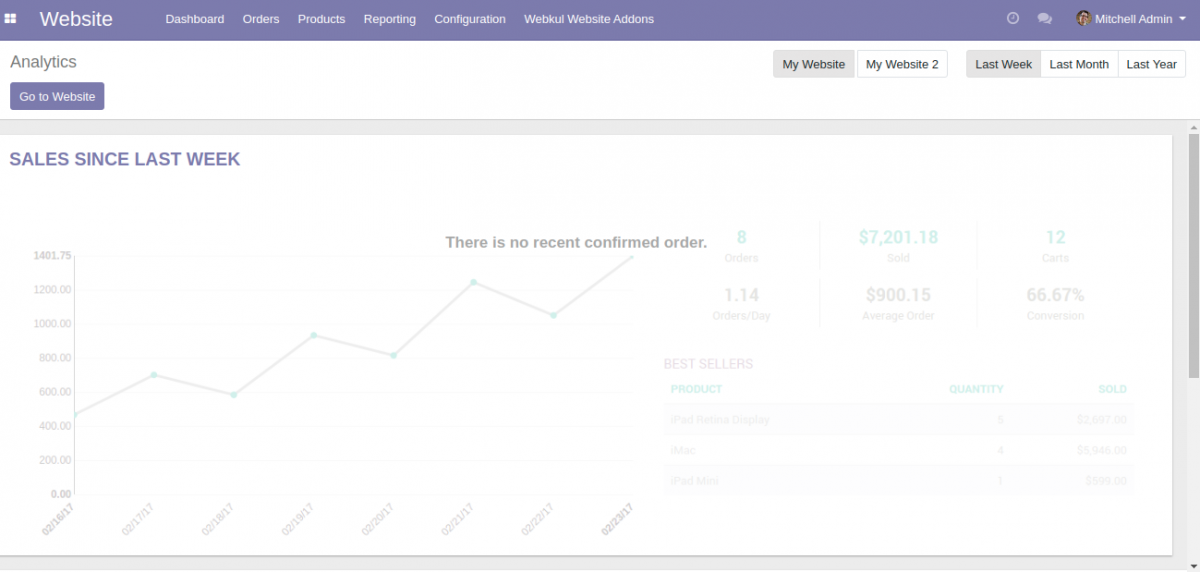Click the $7,201.18 Sold statistic
The width and height of the screenshot is (1200, 572).
[898, 245]
